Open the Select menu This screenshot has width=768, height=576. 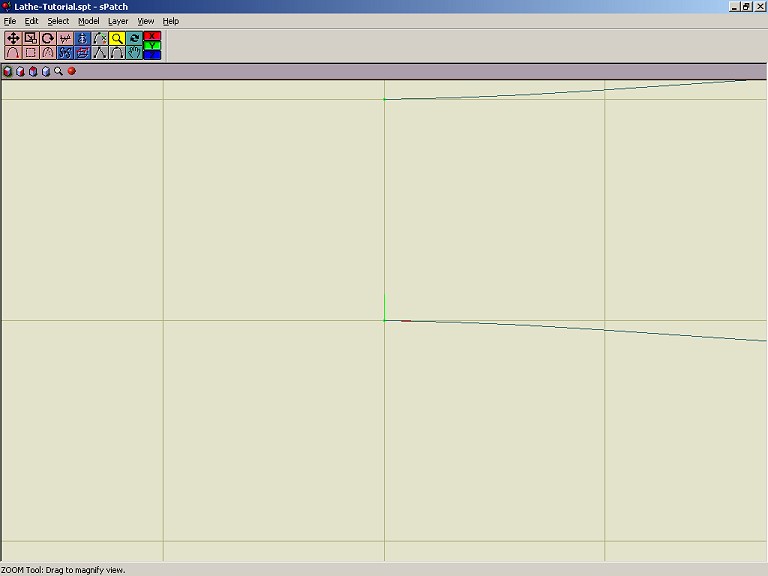click(58, 21)
